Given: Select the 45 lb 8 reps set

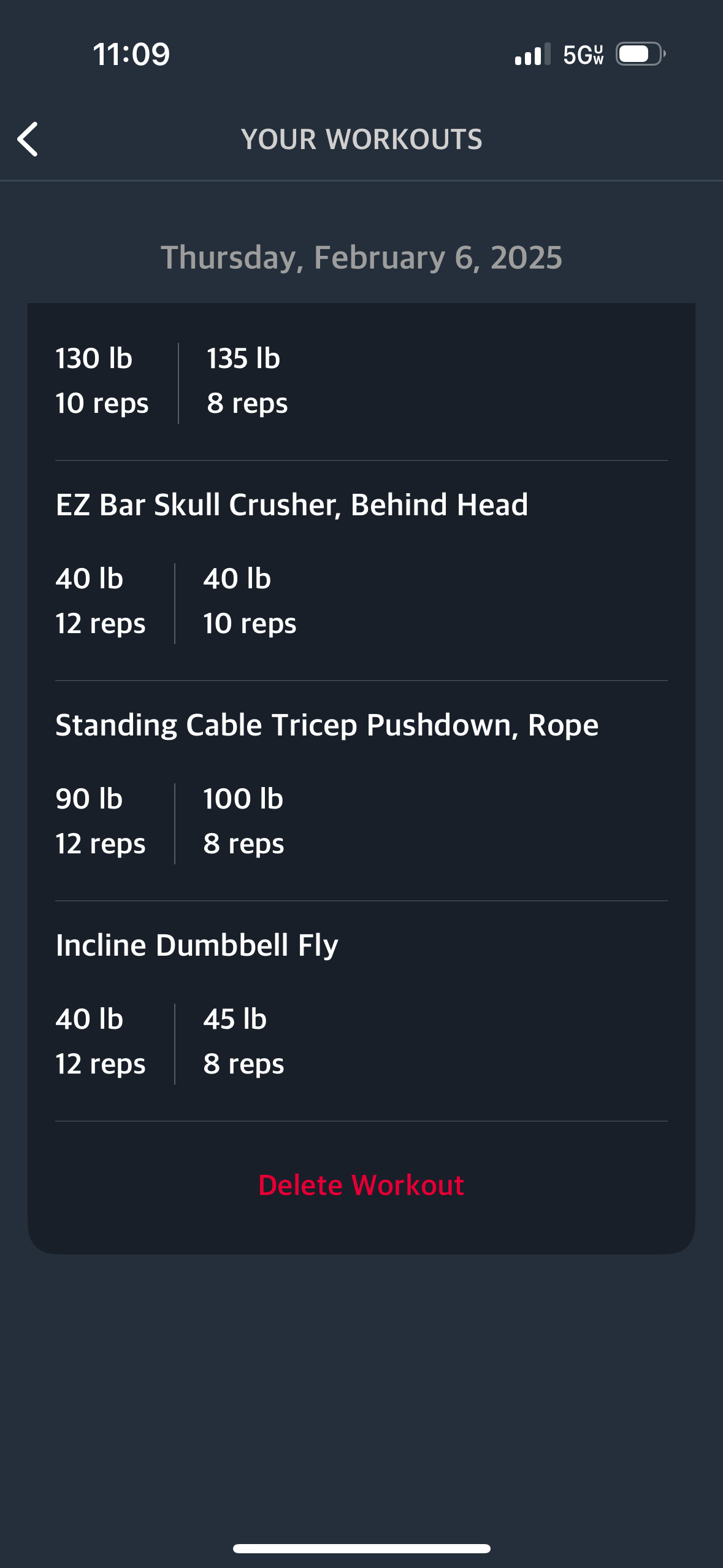Looking at the screenshot, I should point(243,1042).
